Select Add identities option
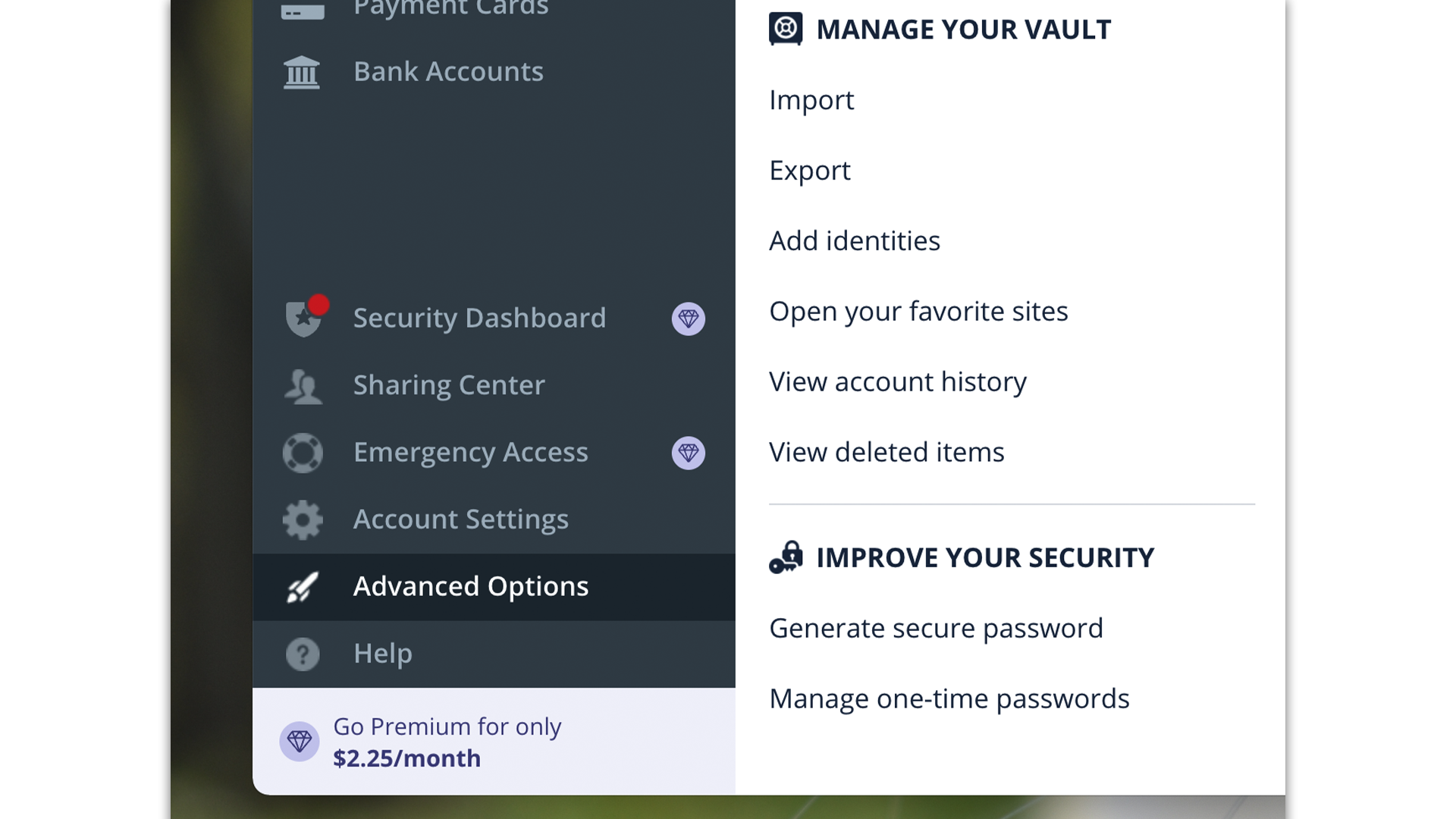 (x=855, y=241)
